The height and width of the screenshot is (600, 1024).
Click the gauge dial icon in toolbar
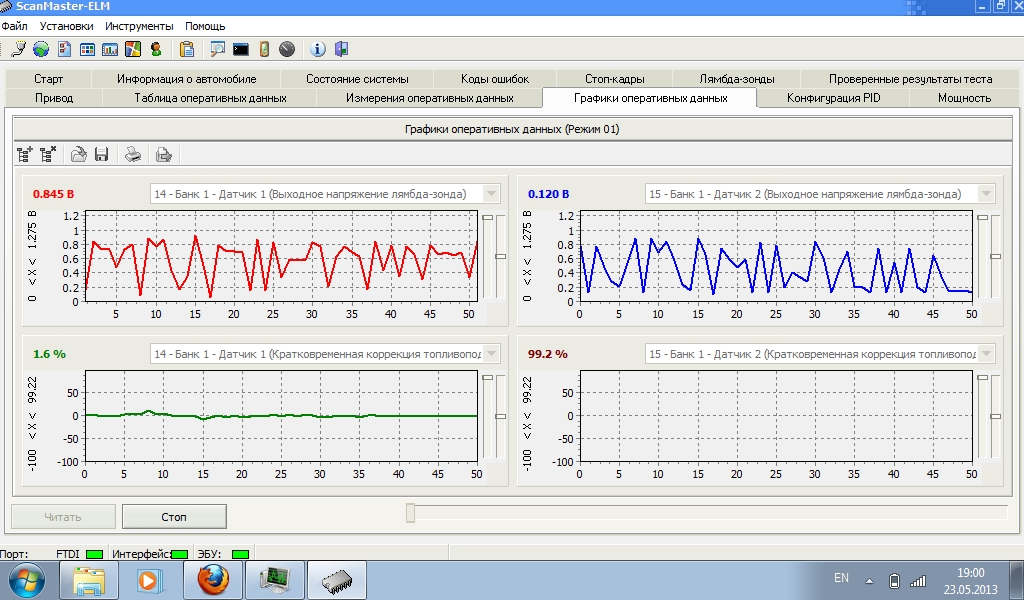287,48
